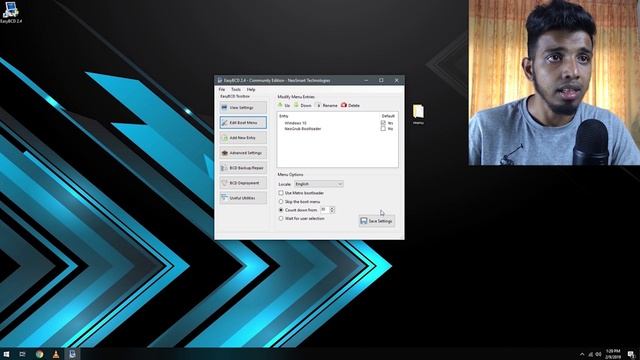The height and width of the screenshot is (360, 640).
Task: Select the folder icon on desktop
Action: coord(418,114)
